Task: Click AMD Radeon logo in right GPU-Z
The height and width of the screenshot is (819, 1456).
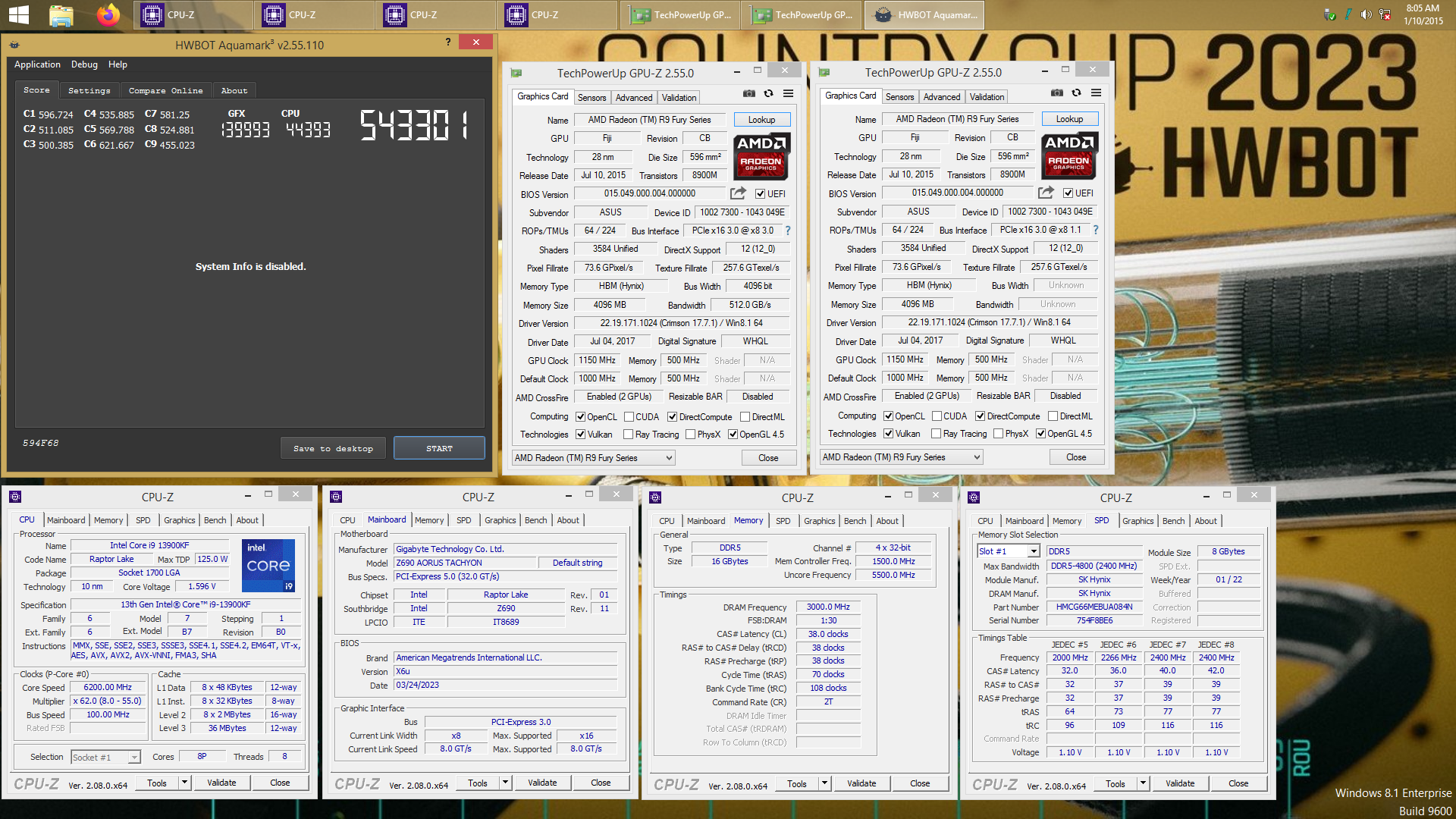Action: [1069, 155]
